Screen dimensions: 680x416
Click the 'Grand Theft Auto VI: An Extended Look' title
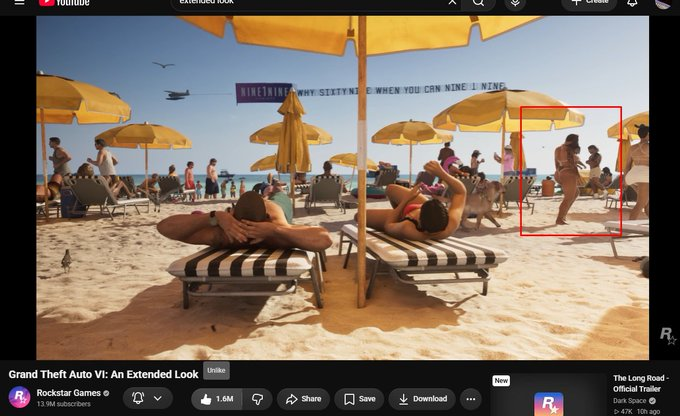click(x=103, y=374)
